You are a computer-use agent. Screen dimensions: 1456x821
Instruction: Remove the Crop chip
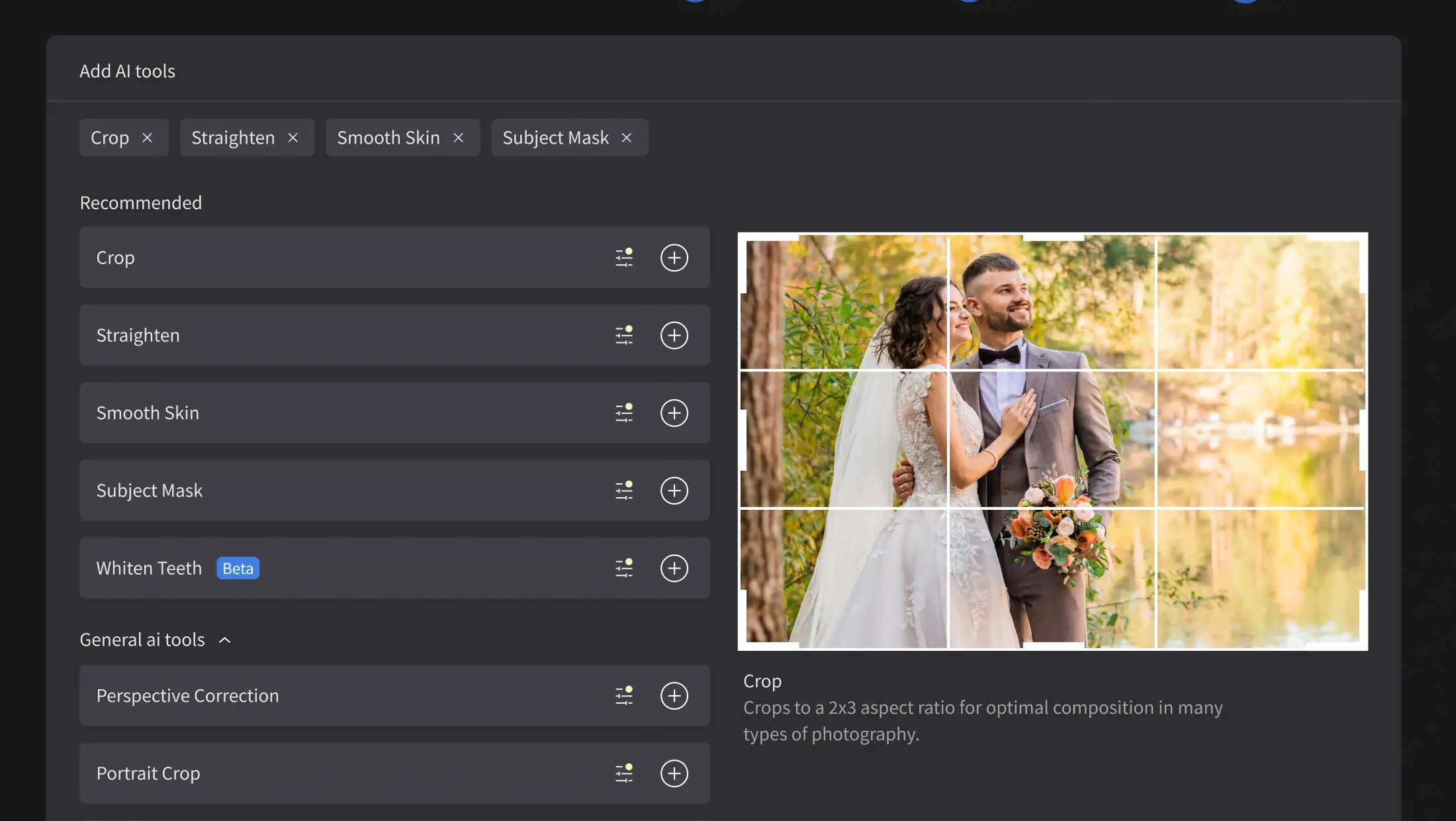(x=148, y=138)
